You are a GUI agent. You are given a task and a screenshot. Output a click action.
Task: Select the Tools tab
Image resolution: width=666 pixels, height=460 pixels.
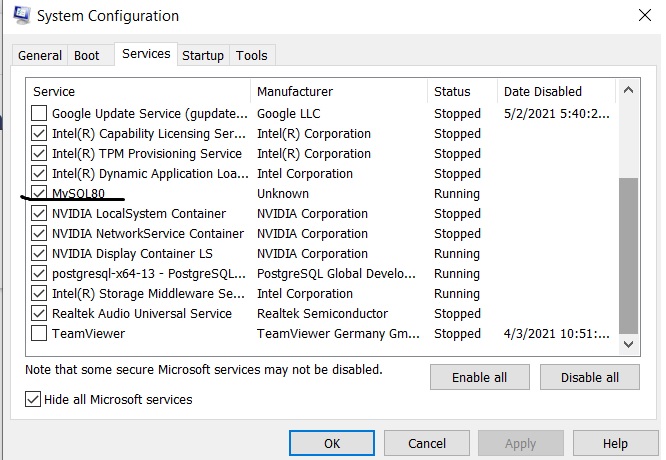252,55
